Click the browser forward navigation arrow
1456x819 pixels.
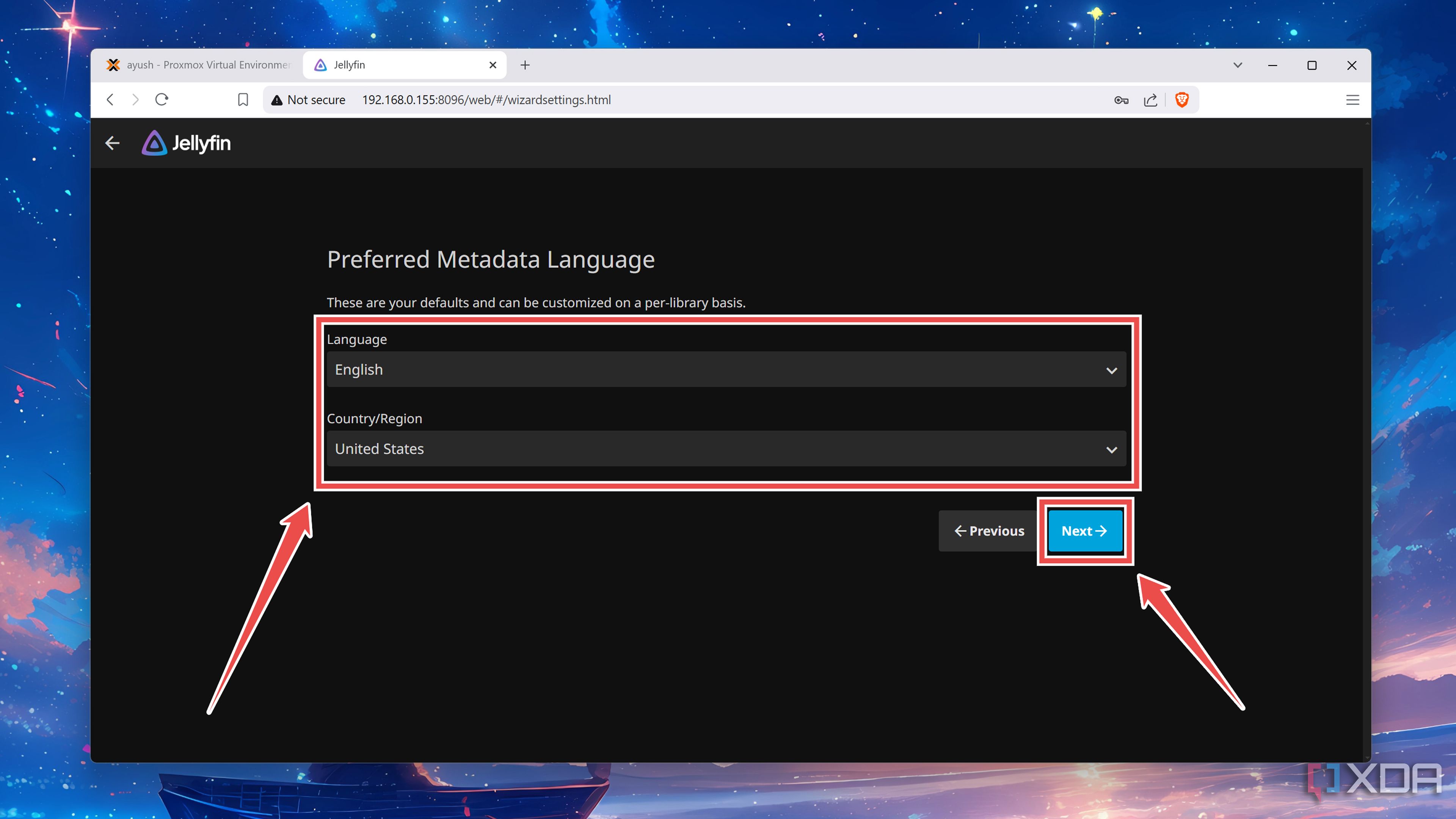[136, 99]
